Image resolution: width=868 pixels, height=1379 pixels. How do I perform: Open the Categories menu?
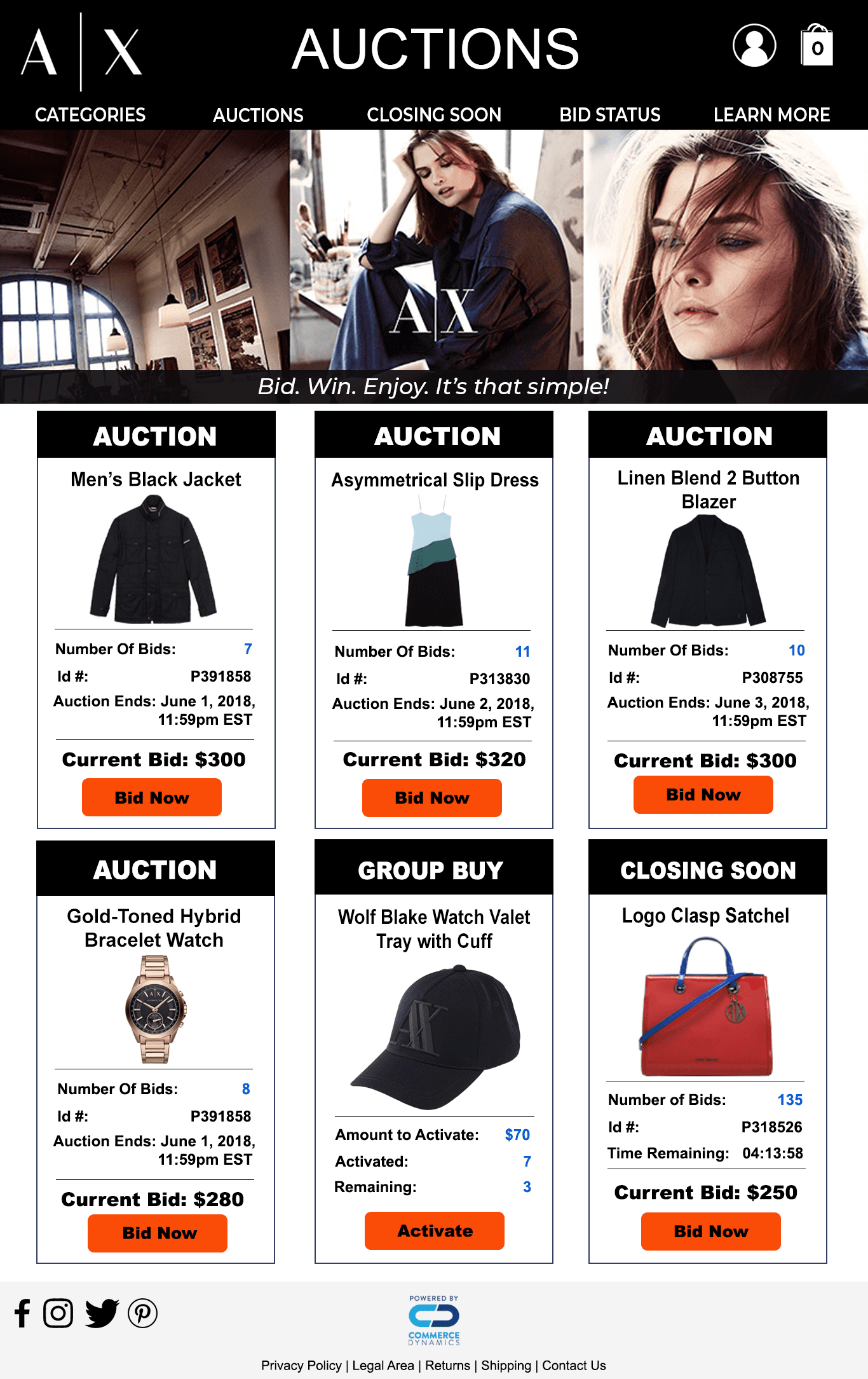point(90,115)
